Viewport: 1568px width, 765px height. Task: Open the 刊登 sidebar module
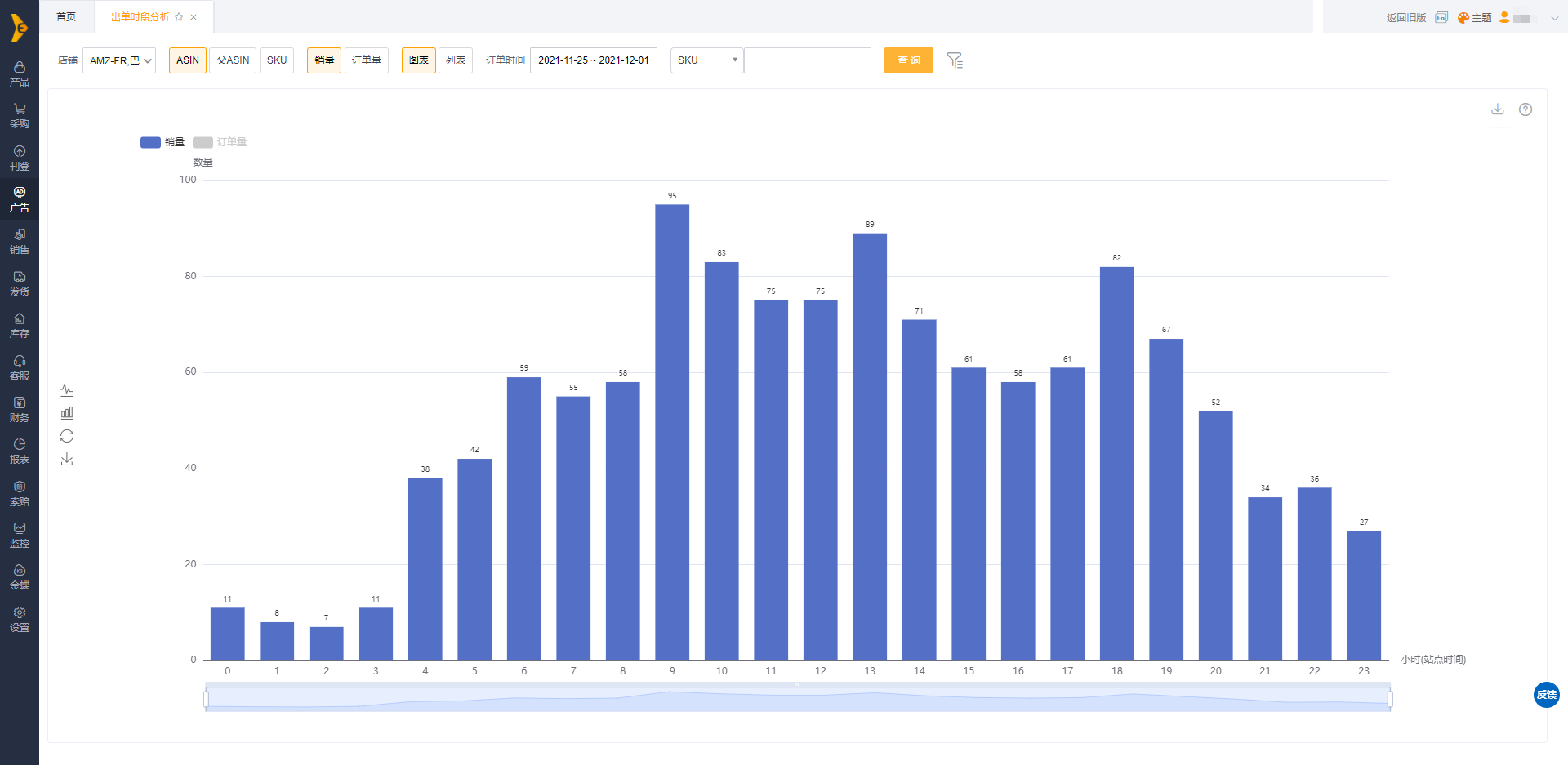pyautogui.click(x=20, y=158)
